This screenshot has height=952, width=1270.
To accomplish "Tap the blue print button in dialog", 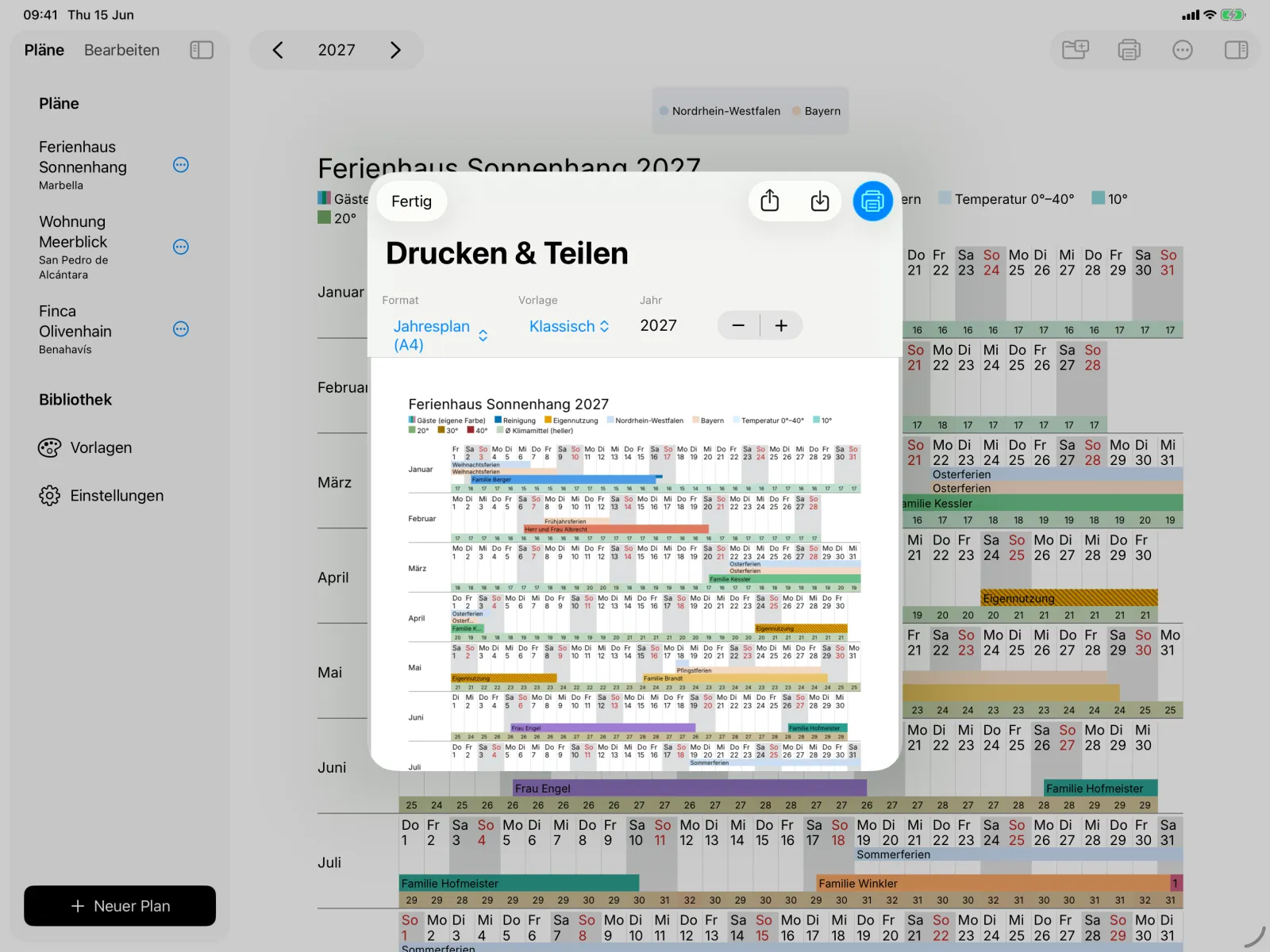I will [872, 201].
